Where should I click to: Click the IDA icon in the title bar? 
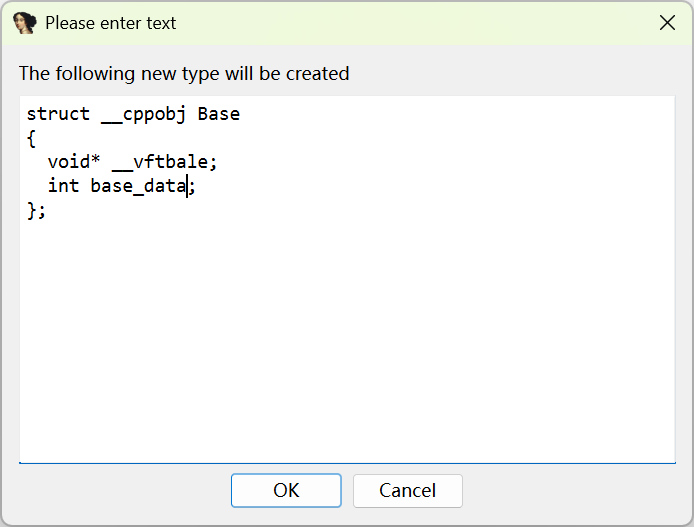pyautogui.click(x=25, y=23)
